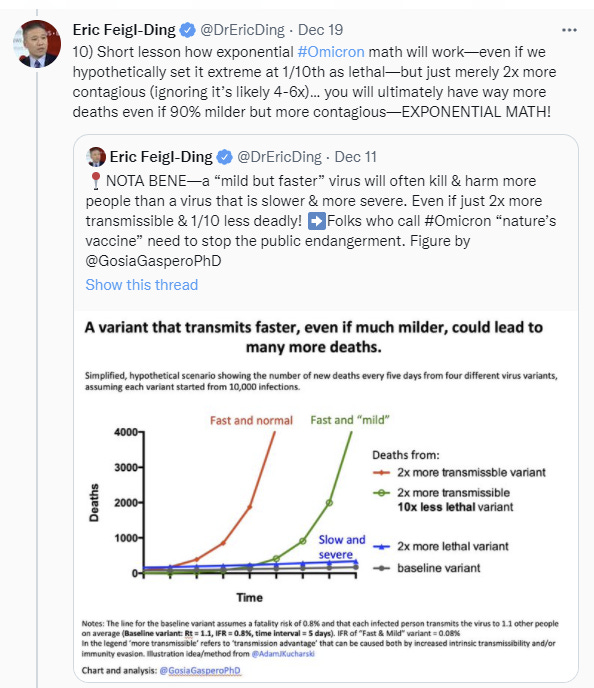Click the red pushpin emoji

pyautogui.click(x=95, y=181)
